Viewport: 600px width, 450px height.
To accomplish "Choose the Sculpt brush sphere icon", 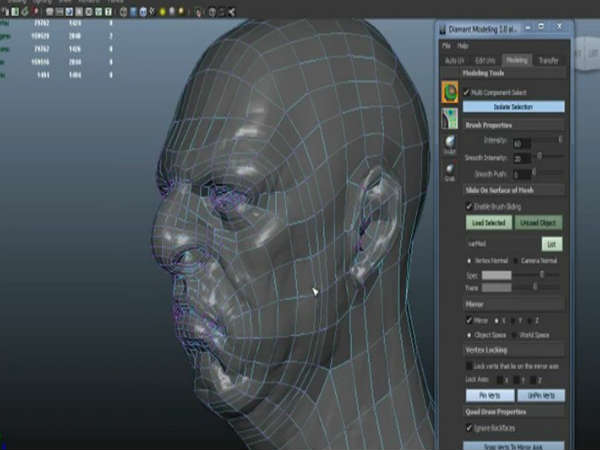I will [x=451, y=144].
